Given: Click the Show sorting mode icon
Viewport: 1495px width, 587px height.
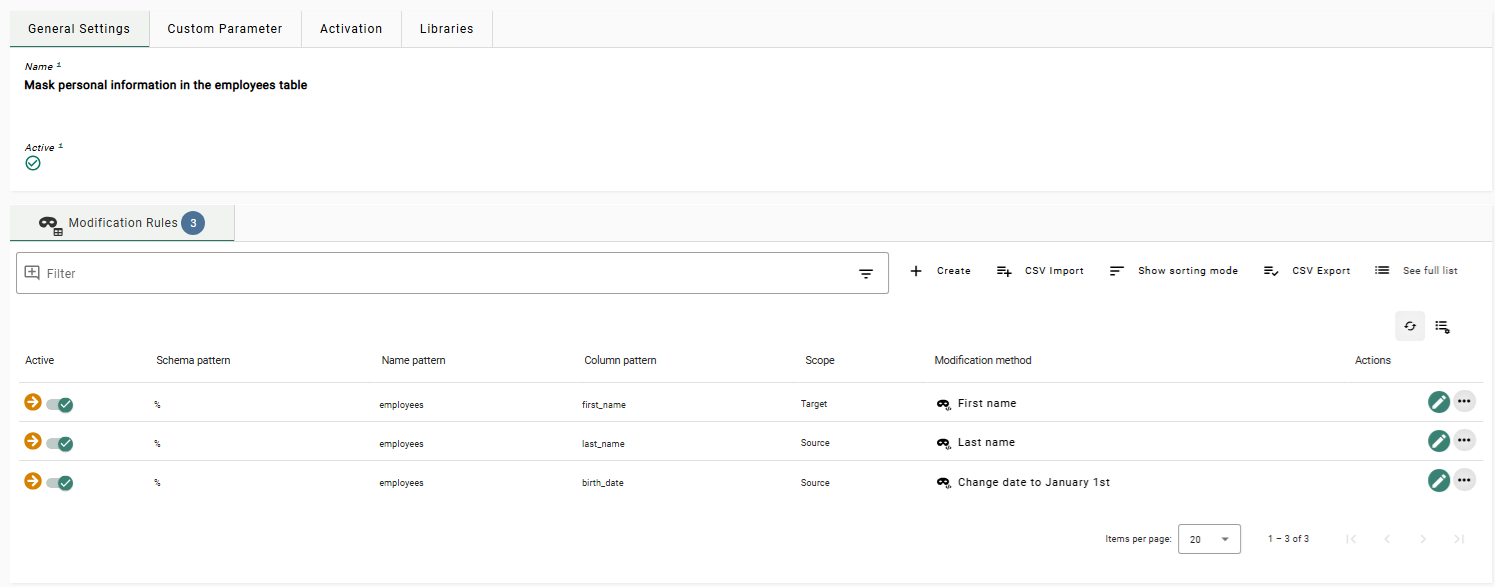Looking at the screenshot, I should click(1117, 270).
